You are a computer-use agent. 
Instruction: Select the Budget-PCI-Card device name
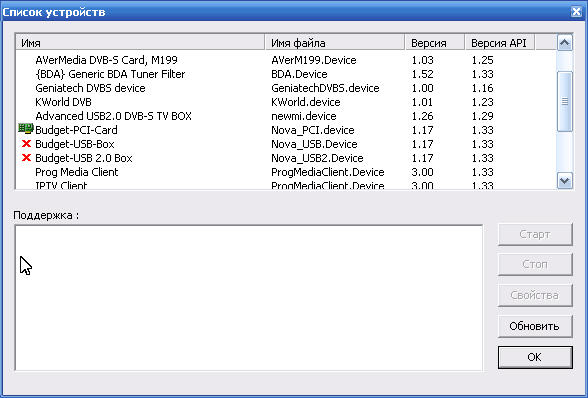click(x=76, y=130)
